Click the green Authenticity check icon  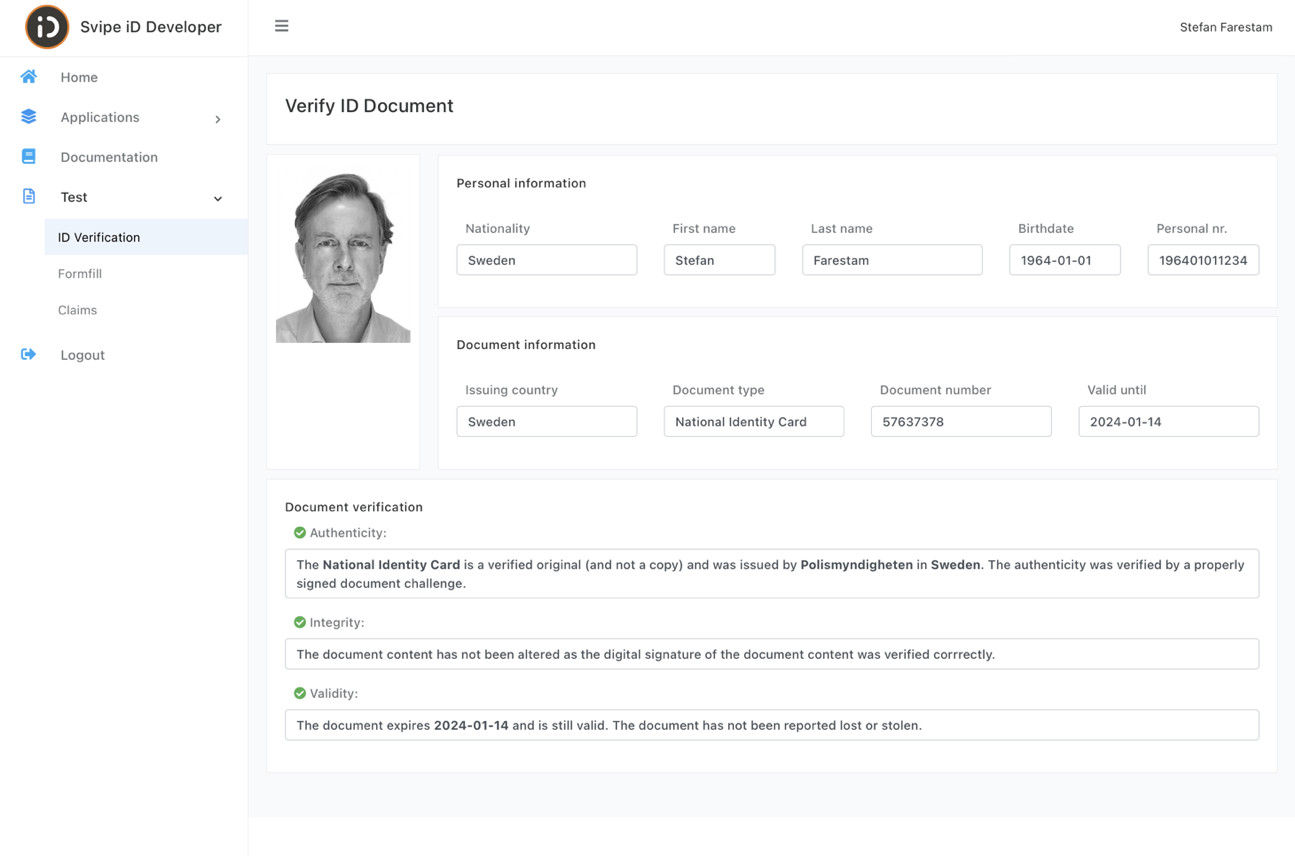[x=299, y=532]
